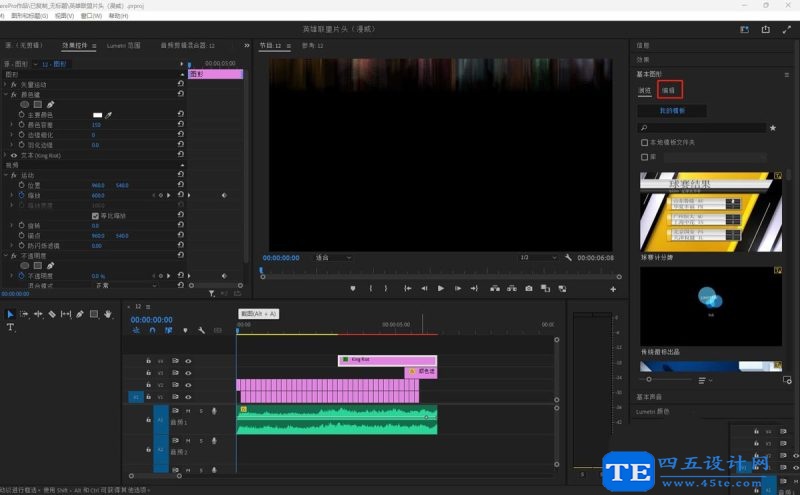This screenshot has width=800, height=495.
Task: Select the 球赛计分牌 template thumbnail
Action: [709, 211]
